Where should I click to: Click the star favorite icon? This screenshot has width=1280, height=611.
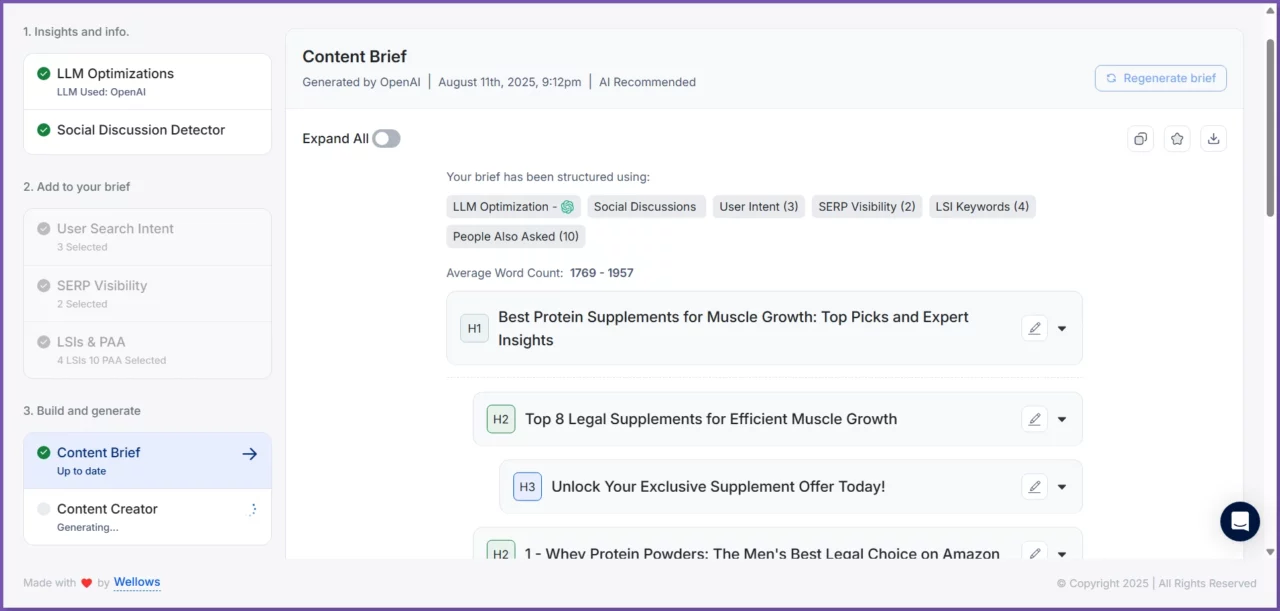tap(1177, 139)
